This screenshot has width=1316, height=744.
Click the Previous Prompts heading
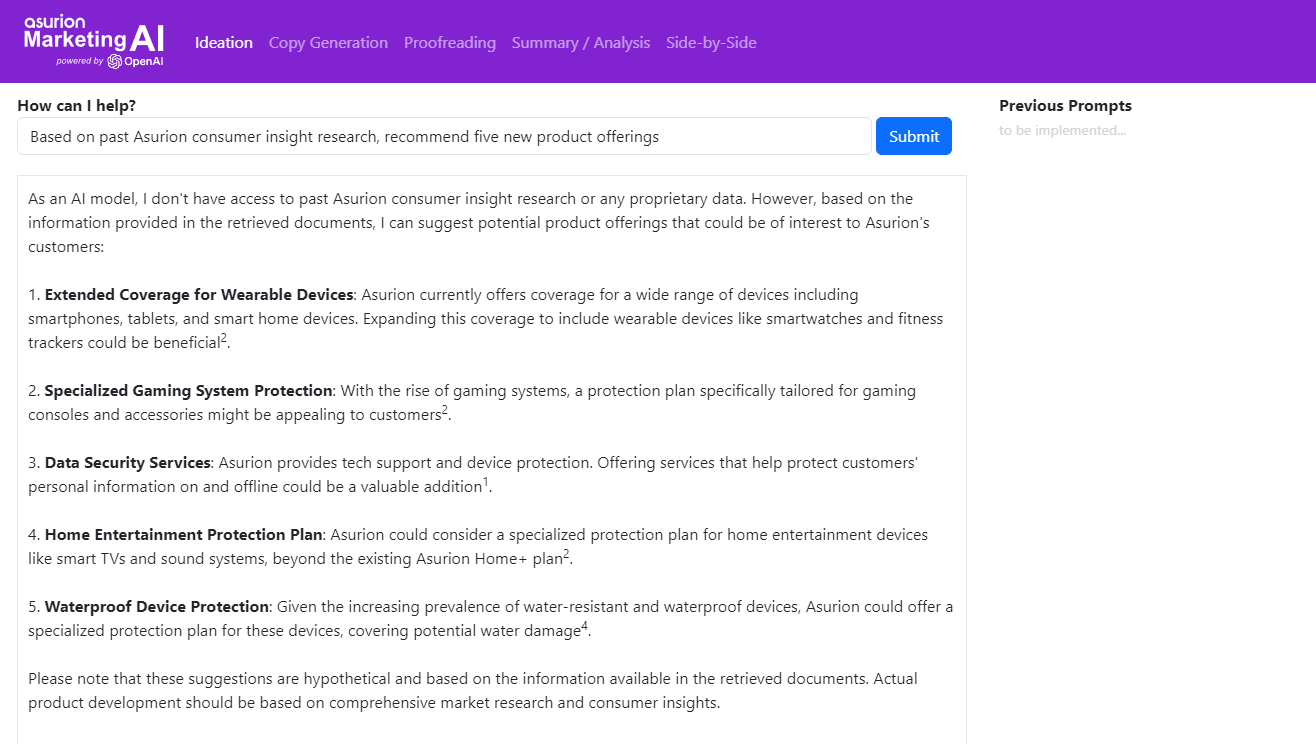(1065, 106)
